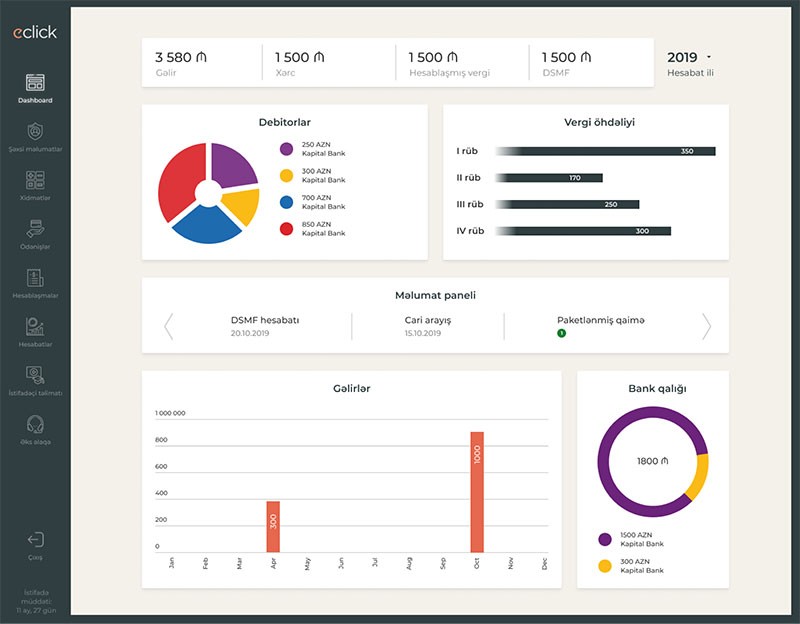Click the red 850 AZN legend dot

tap(286, 228)
